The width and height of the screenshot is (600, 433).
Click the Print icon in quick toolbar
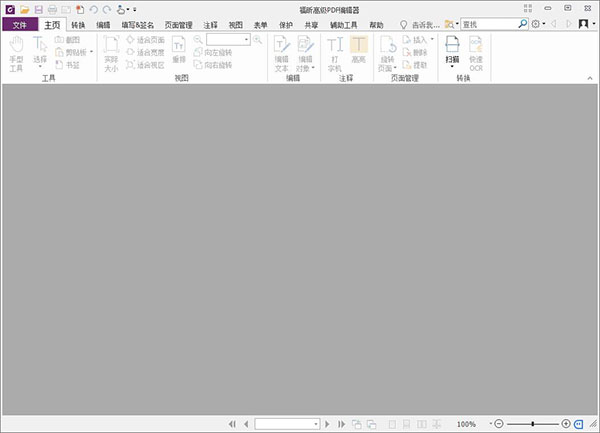pos(52,10)
